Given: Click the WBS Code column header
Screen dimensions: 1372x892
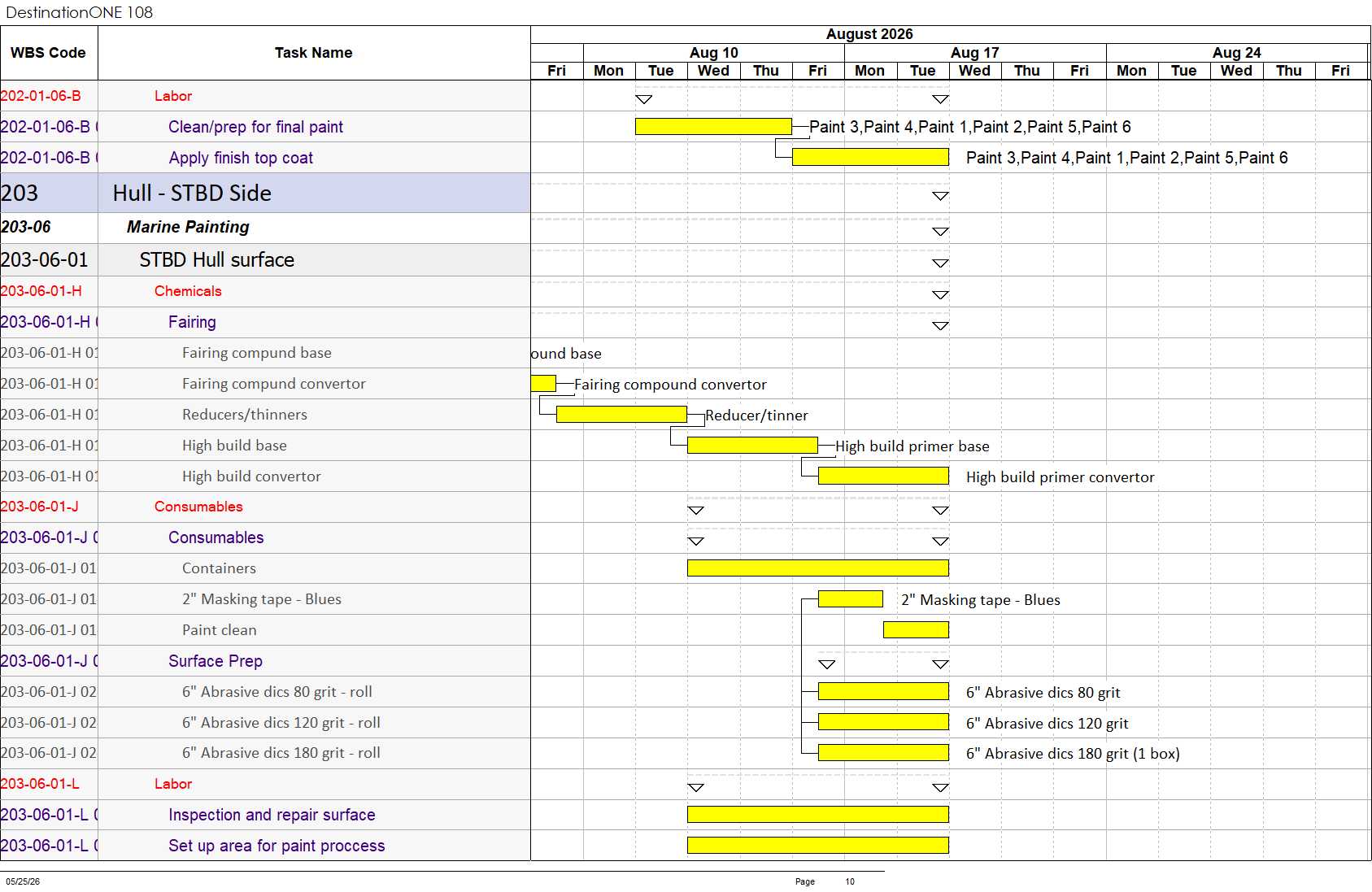Looking at the screenshot, I should tap(49, 53).
